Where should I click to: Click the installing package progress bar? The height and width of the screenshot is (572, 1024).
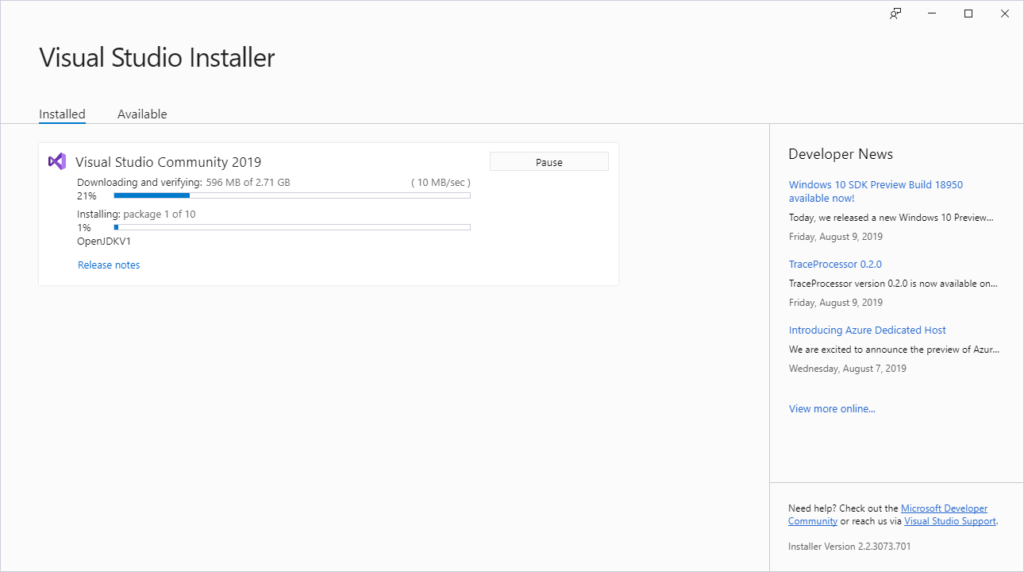tap(292, 227)
